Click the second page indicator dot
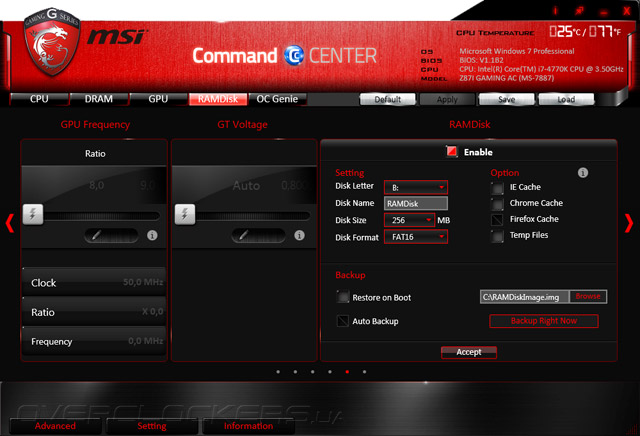The image size is (640, 436). (295, 372)
